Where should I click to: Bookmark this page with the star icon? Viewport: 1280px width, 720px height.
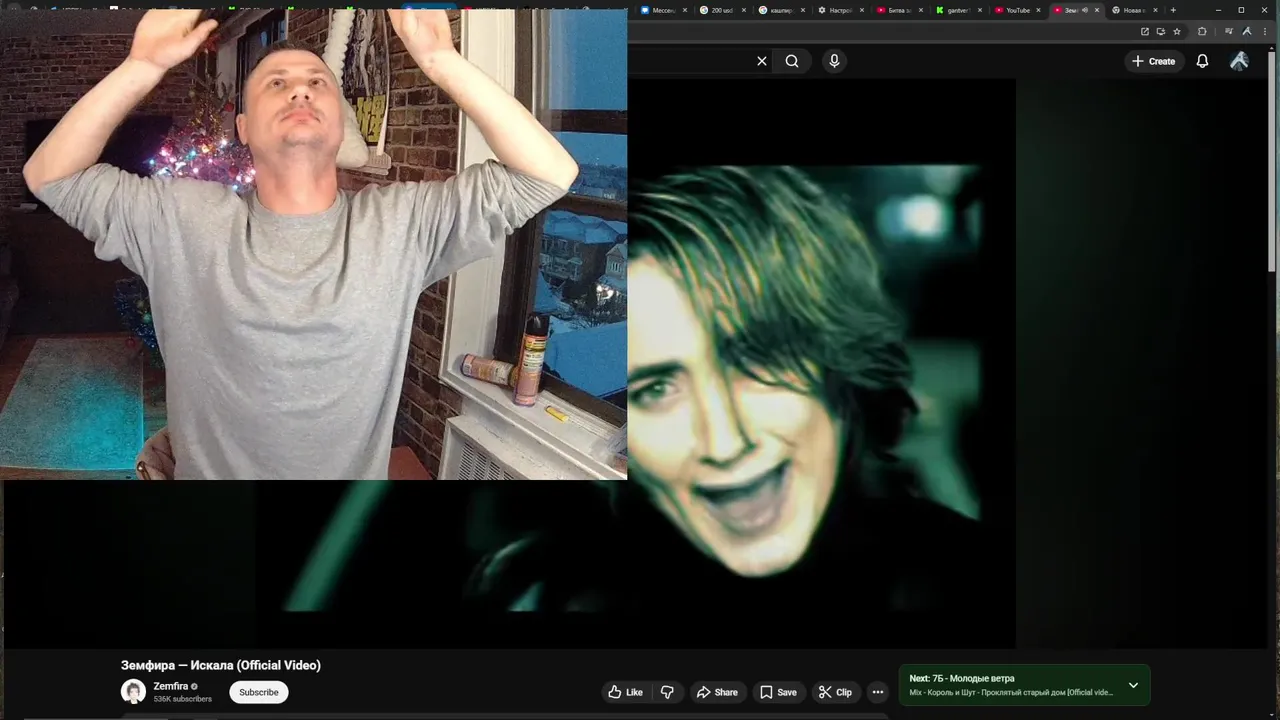pos(1177,31)
